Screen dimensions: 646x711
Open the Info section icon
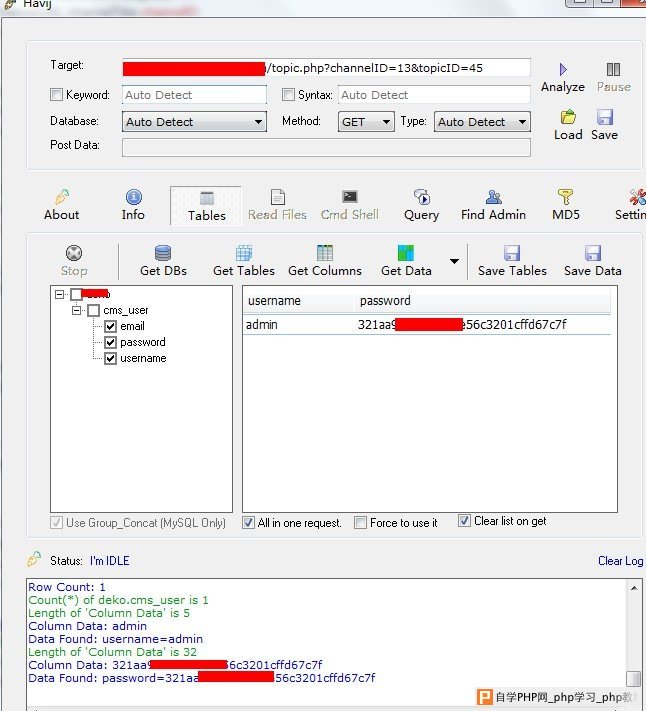click(x=133, y=197)
